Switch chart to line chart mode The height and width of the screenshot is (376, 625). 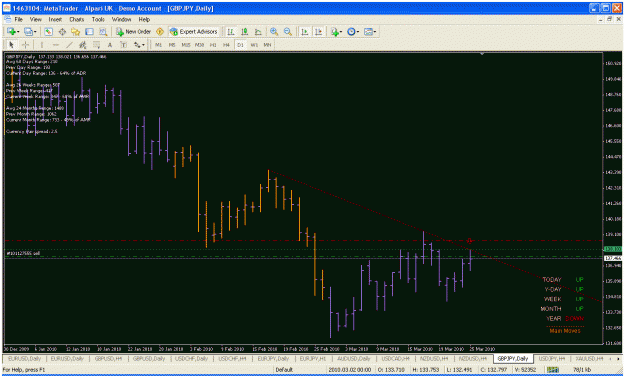[258, 31]
